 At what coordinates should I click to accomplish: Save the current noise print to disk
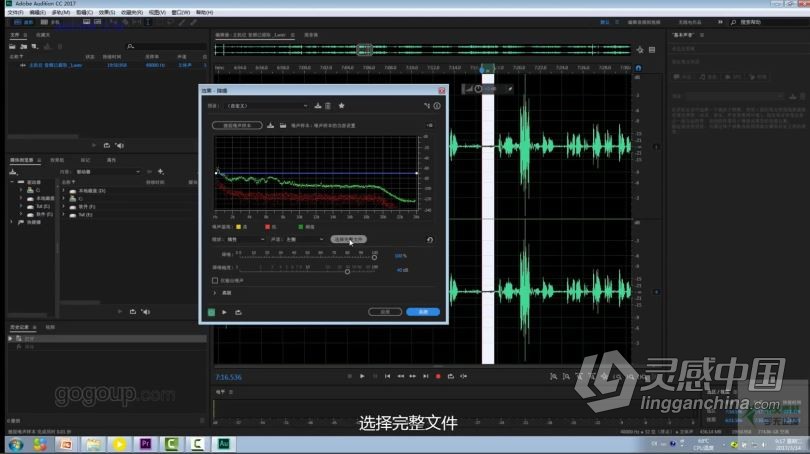270,126
